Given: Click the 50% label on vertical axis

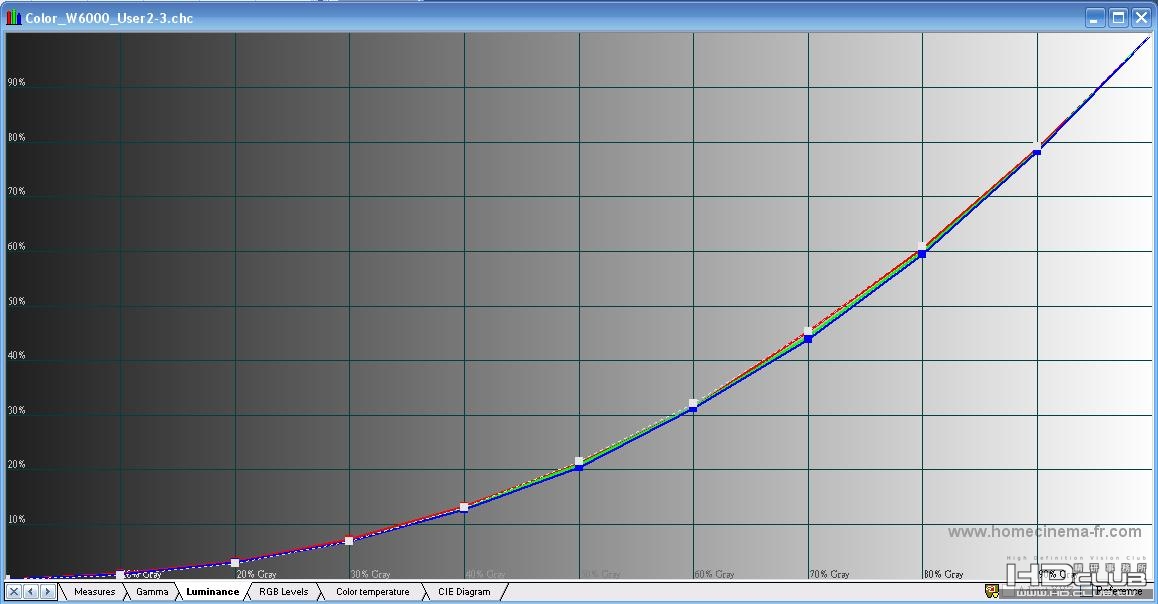Looking at the screenshot, I should coord(16,301).
